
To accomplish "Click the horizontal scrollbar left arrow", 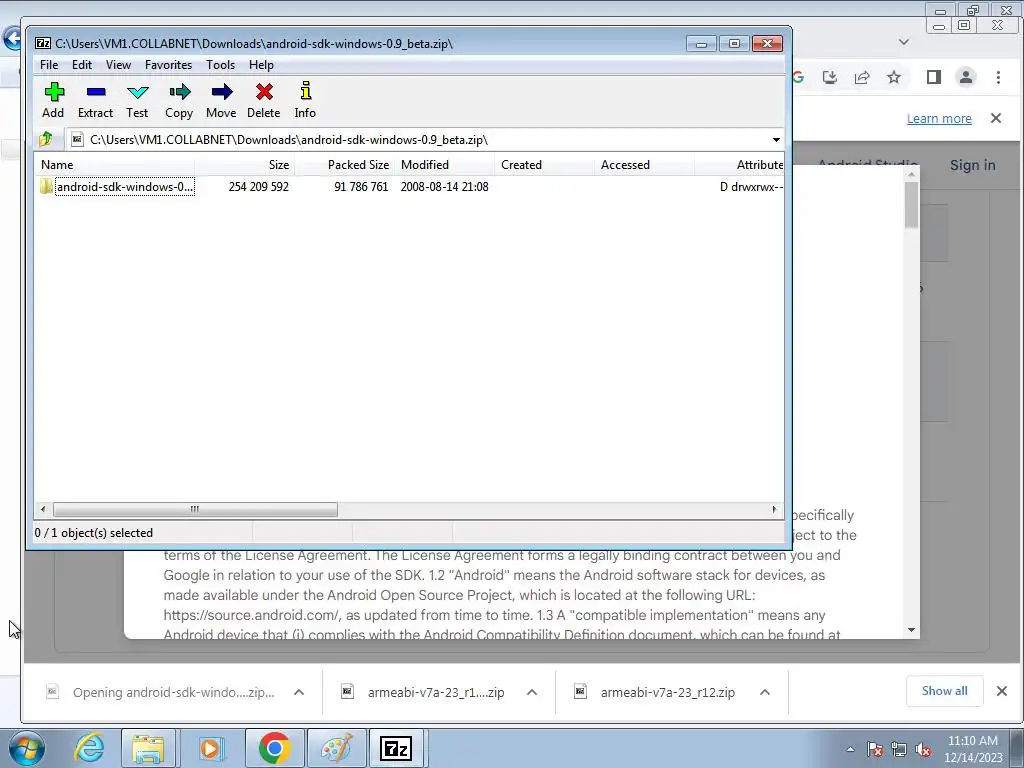I will click(x=43, y=509).
